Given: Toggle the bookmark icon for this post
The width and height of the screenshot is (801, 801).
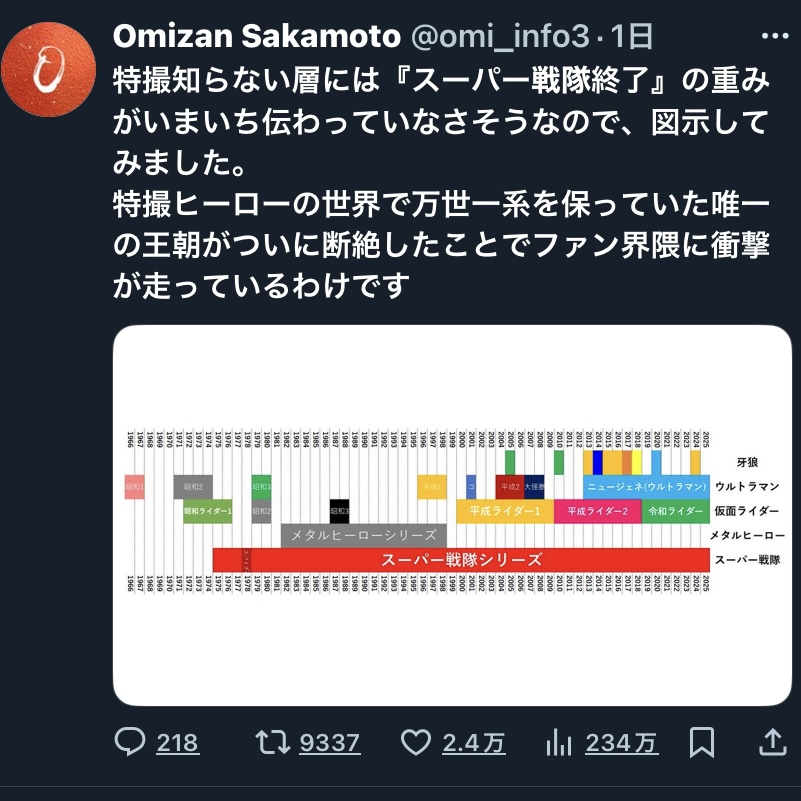Looking at the screenshot, I should coord(702,742).
